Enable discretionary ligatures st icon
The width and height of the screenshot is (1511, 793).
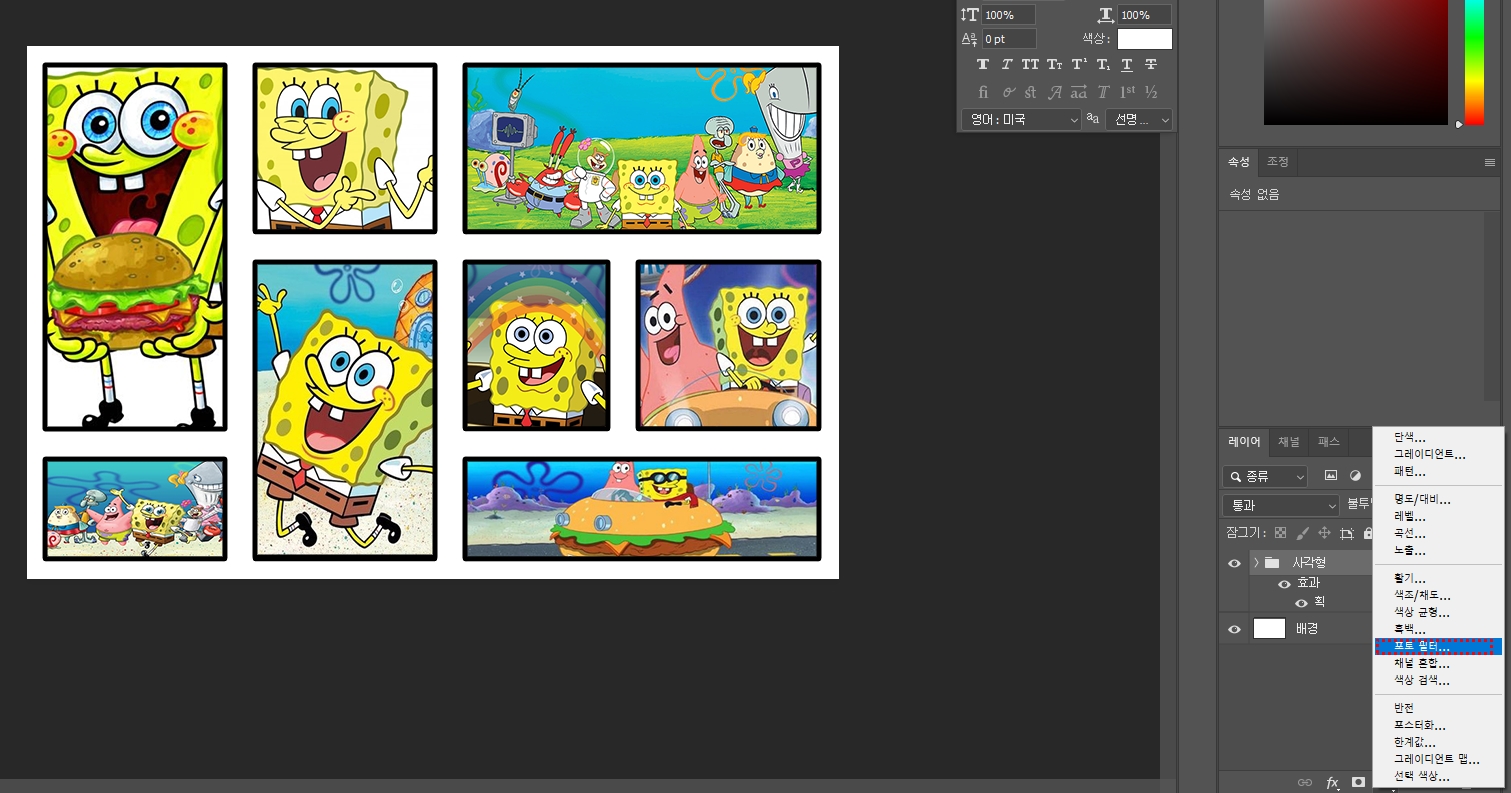coord(1030,92)
